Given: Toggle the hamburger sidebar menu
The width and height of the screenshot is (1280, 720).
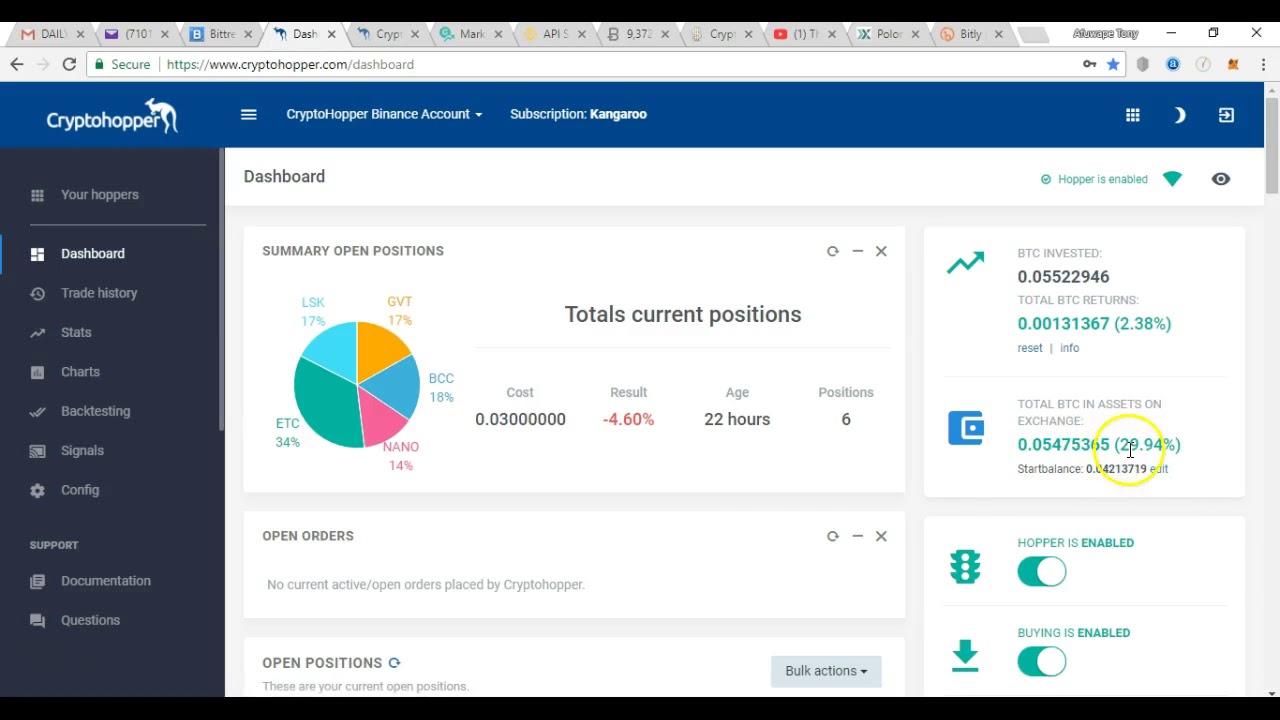Looking at the screenshot, I should point(249,114).
